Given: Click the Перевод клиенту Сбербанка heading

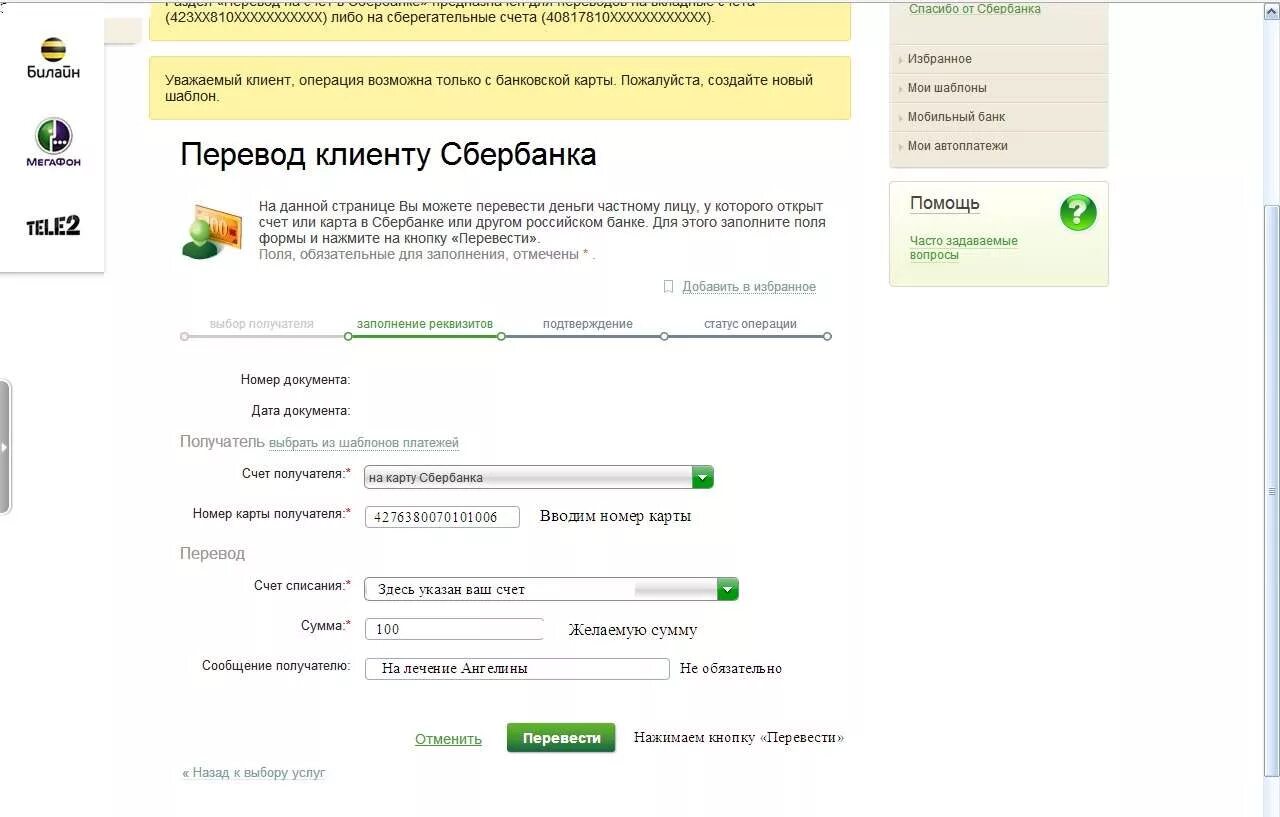Looking at the screenshot, I should click(388, 155).
